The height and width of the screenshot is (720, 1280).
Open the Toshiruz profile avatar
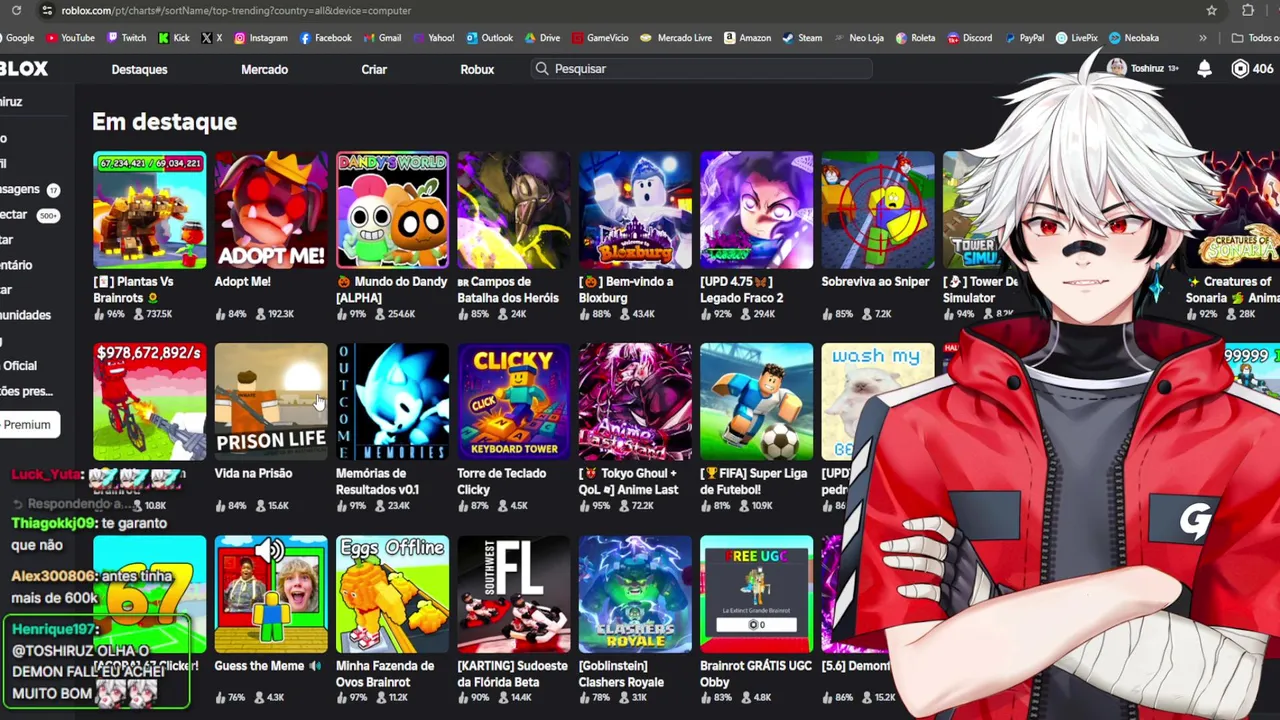[1116, 68]
